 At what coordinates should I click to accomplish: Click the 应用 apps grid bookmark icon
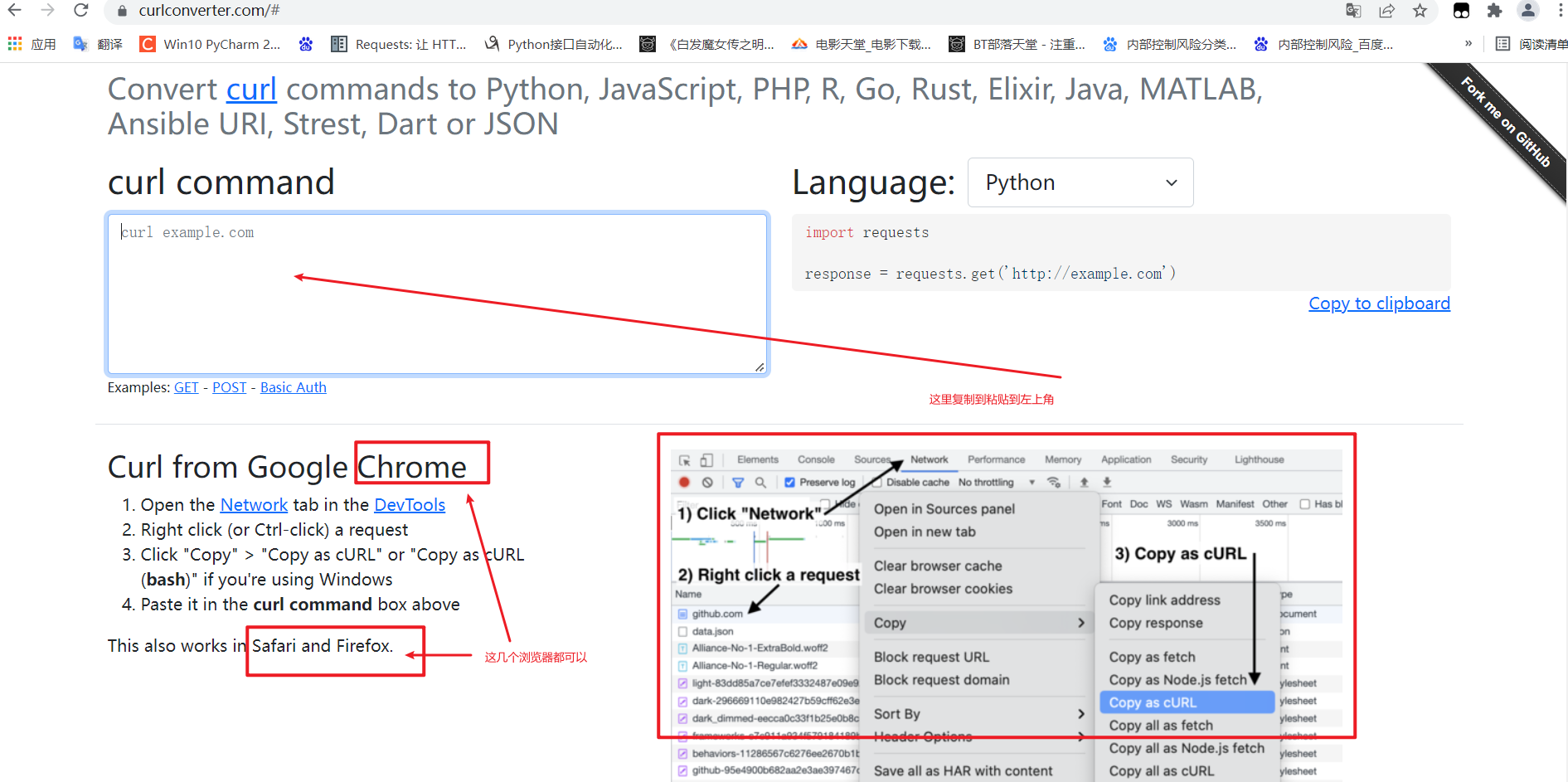(x=32, y=43)
